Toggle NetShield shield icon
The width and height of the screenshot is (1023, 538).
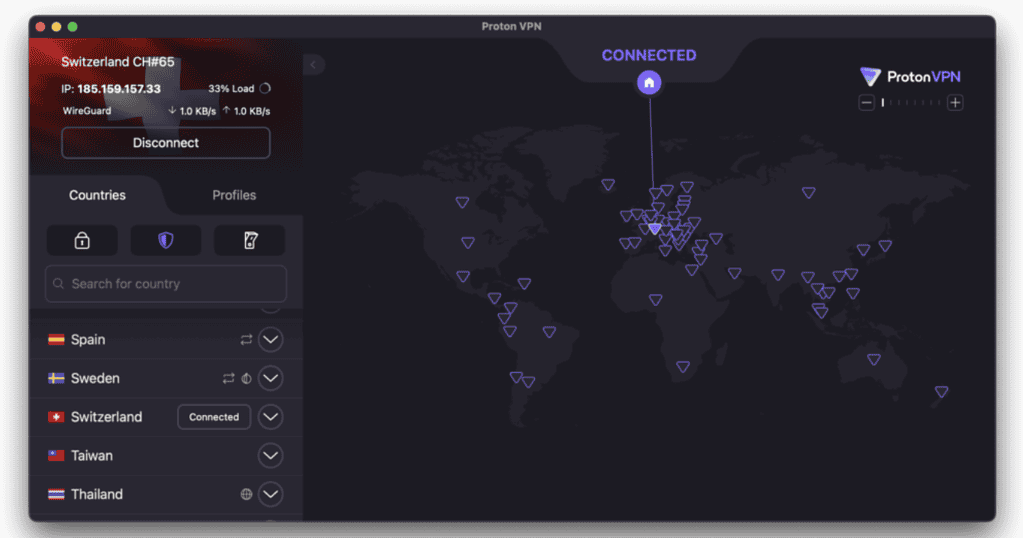tap(165, 240)
